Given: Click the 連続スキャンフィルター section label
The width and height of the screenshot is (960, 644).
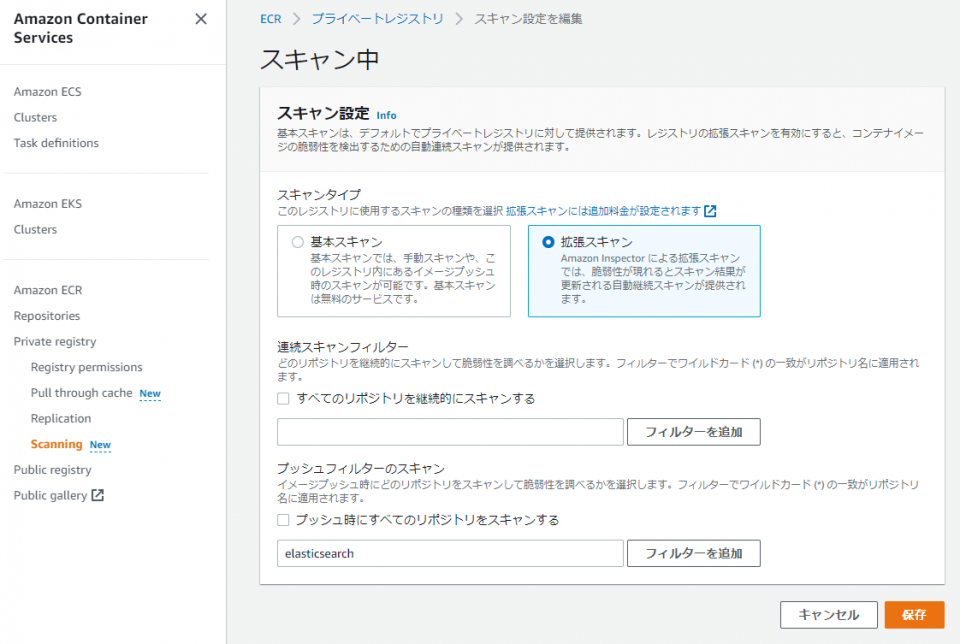Looking at the screenshot, I should 342,347.
